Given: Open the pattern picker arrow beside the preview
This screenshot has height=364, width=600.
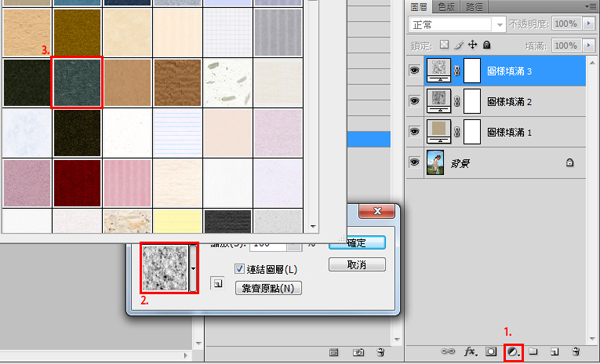Looking at the screenshot, I should point(193,268).
